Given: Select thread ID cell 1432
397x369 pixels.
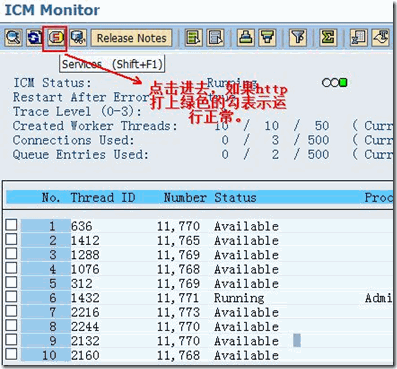Looking at the screenshot, I should [x=85, y=298].
